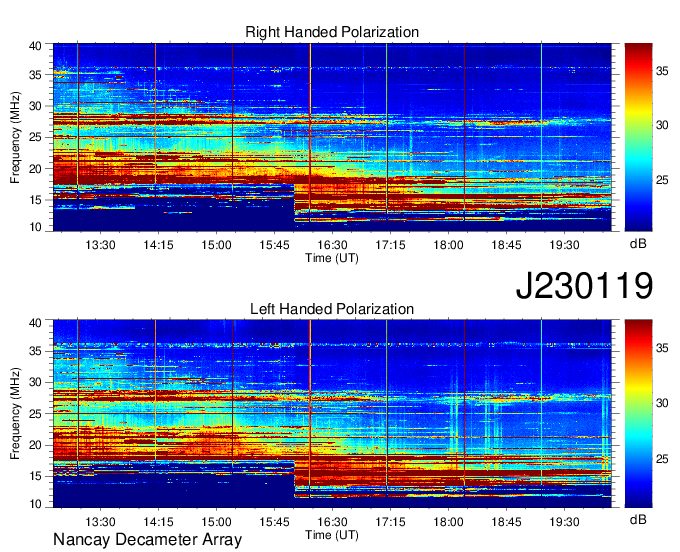Image resolution: width=680 pixels, height=552 pixels.
Task: Click the 15 MHz tick on Right Handed plot
Action: tap(35, 200)
